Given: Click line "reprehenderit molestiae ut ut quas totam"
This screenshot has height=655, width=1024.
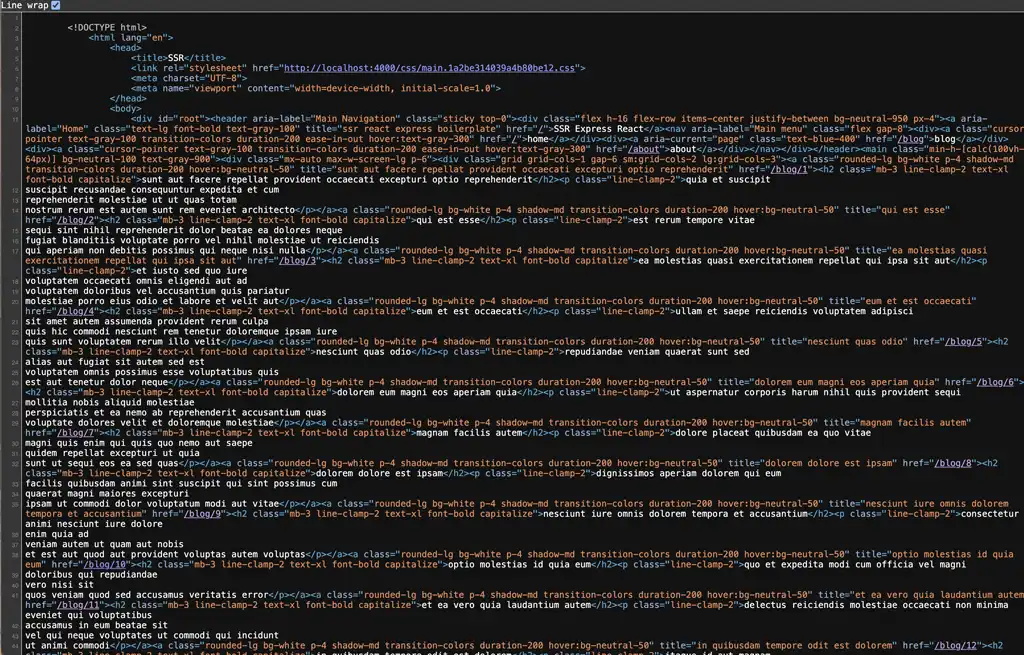Looking at the screenshot, I should click(x=131, y=200).
